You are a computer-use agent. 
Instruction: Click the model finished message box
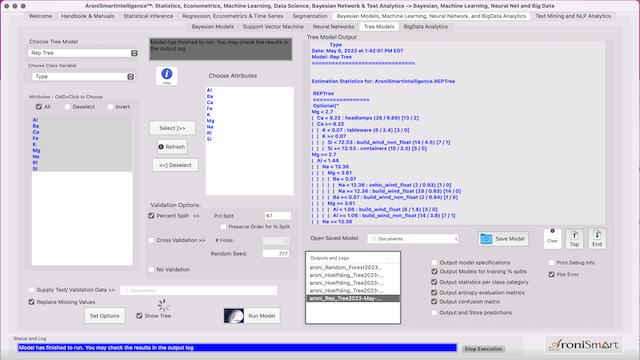(x=221, y=49)
